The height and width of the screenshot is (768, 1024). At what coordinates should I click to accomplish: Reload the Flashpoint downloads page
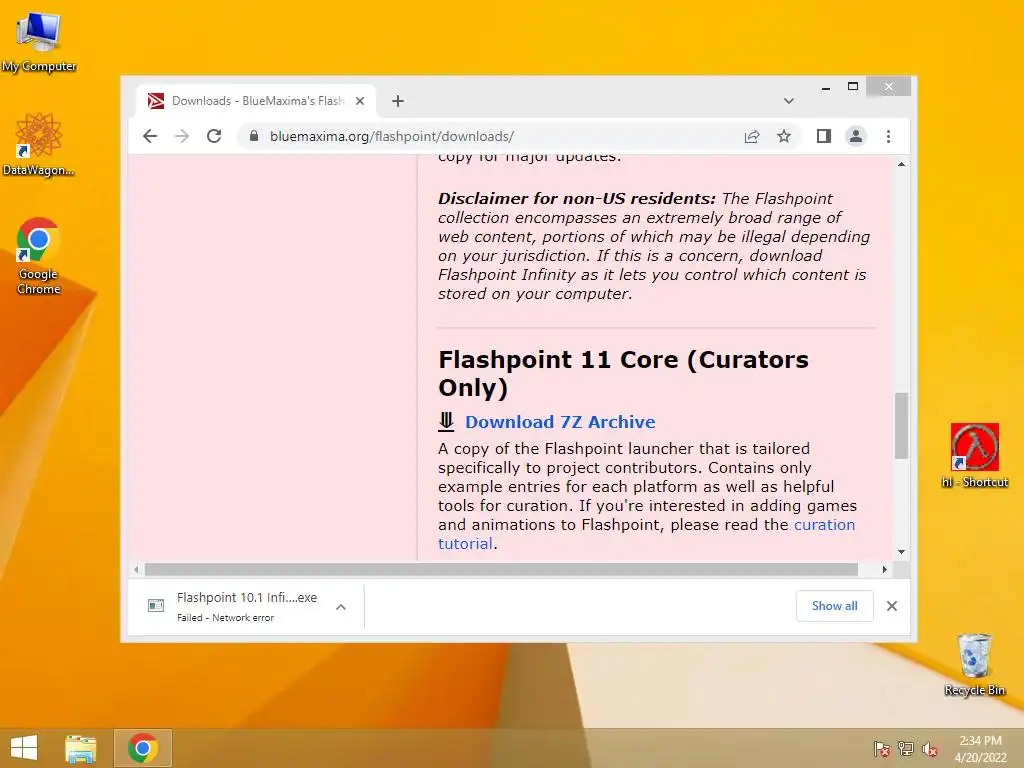click(x=214, y=136)
